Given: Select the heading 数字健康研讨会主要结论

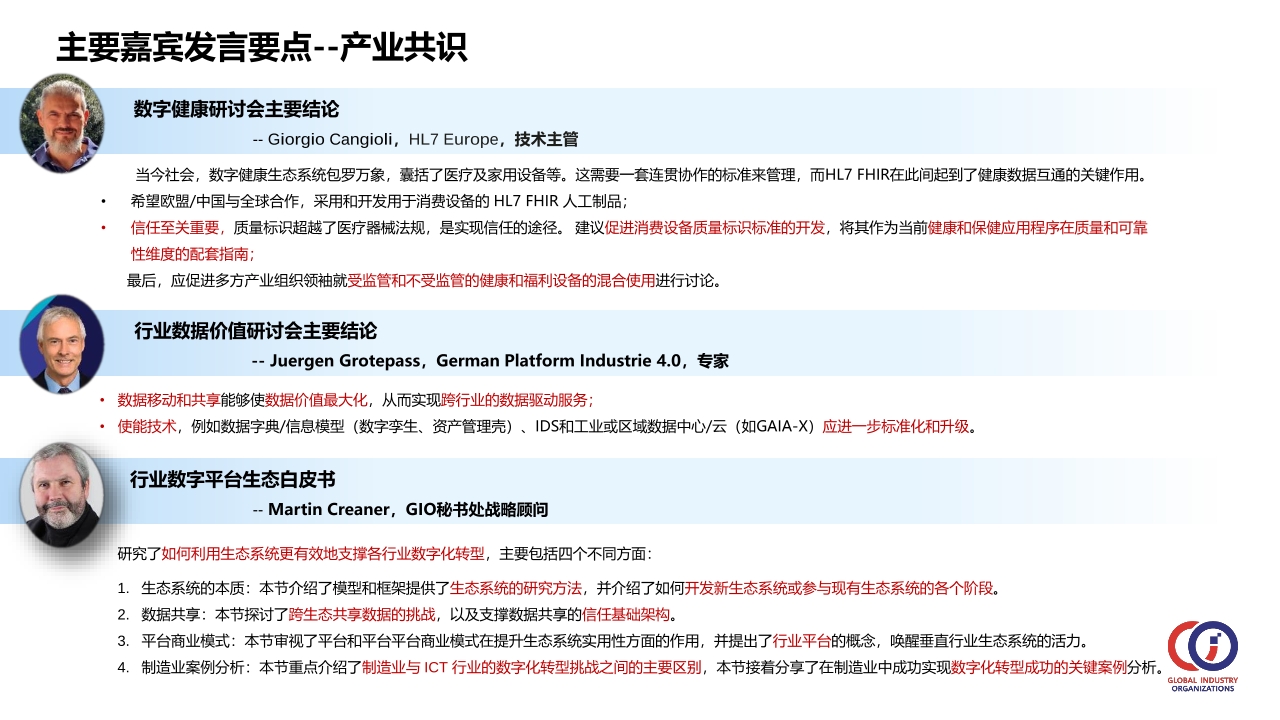Looking at the screenshot, I should pyautogui.click(x=236, y=109).
